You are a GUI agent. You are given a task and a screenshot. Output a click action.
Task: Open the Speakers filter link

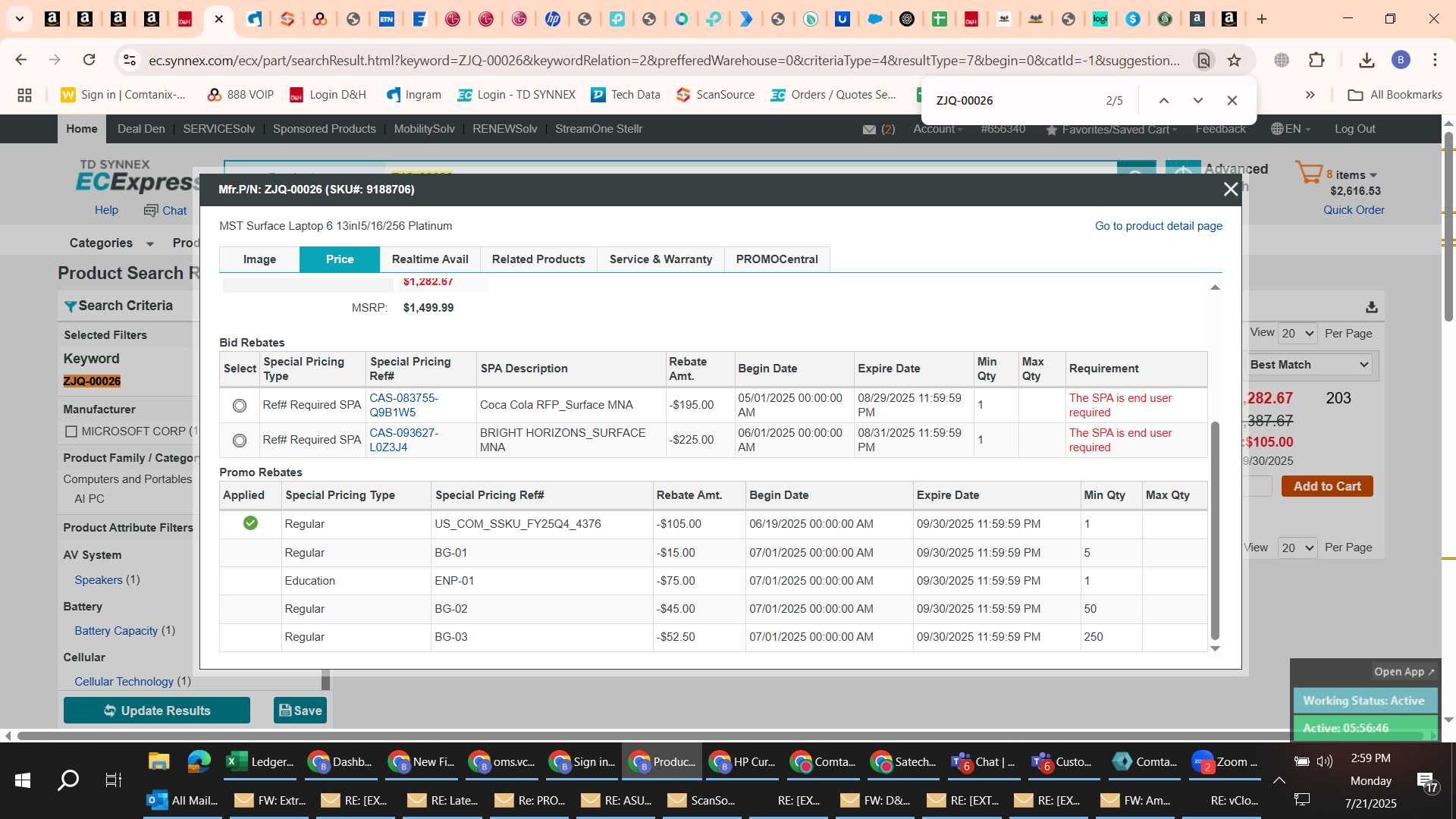[x=99, y=580]
